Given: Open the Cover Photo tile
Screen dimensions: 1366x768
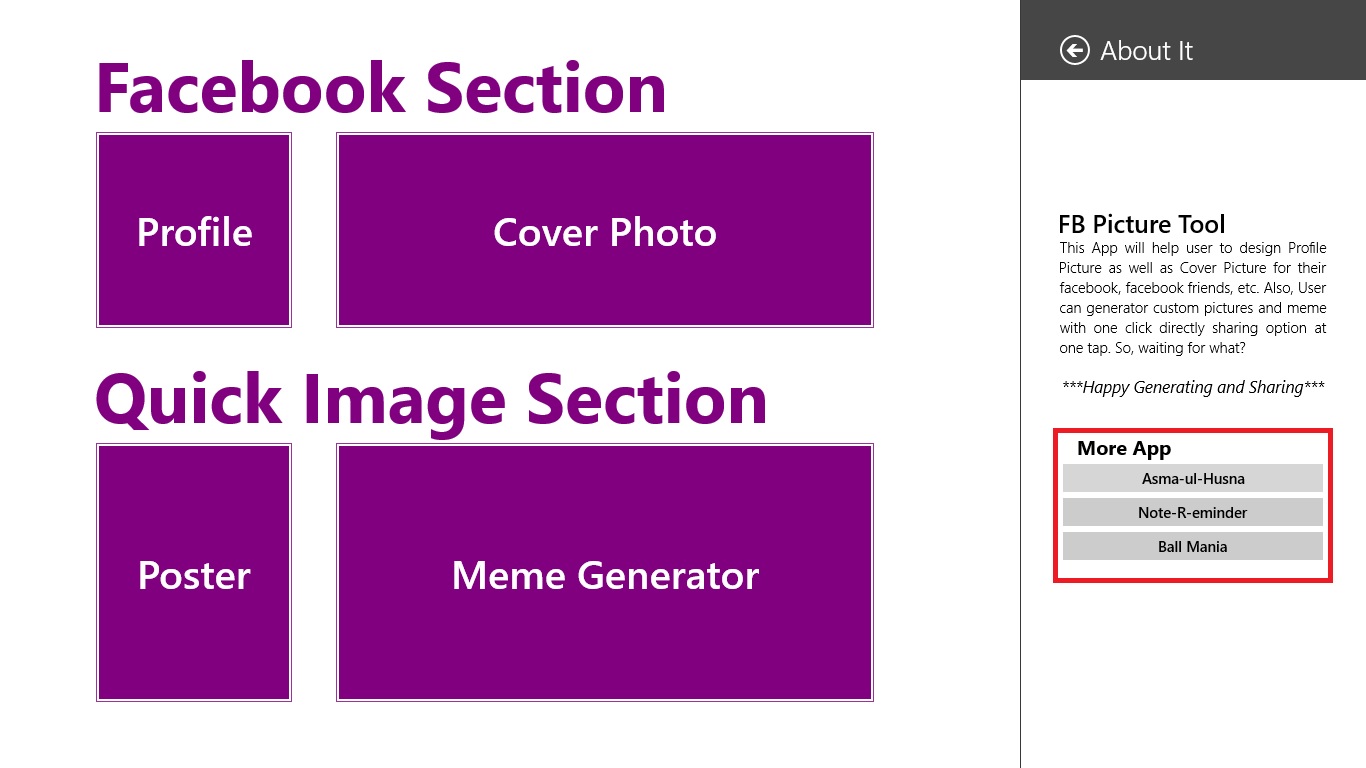Looking at the screenshot, I should click(x=605, y=230).
